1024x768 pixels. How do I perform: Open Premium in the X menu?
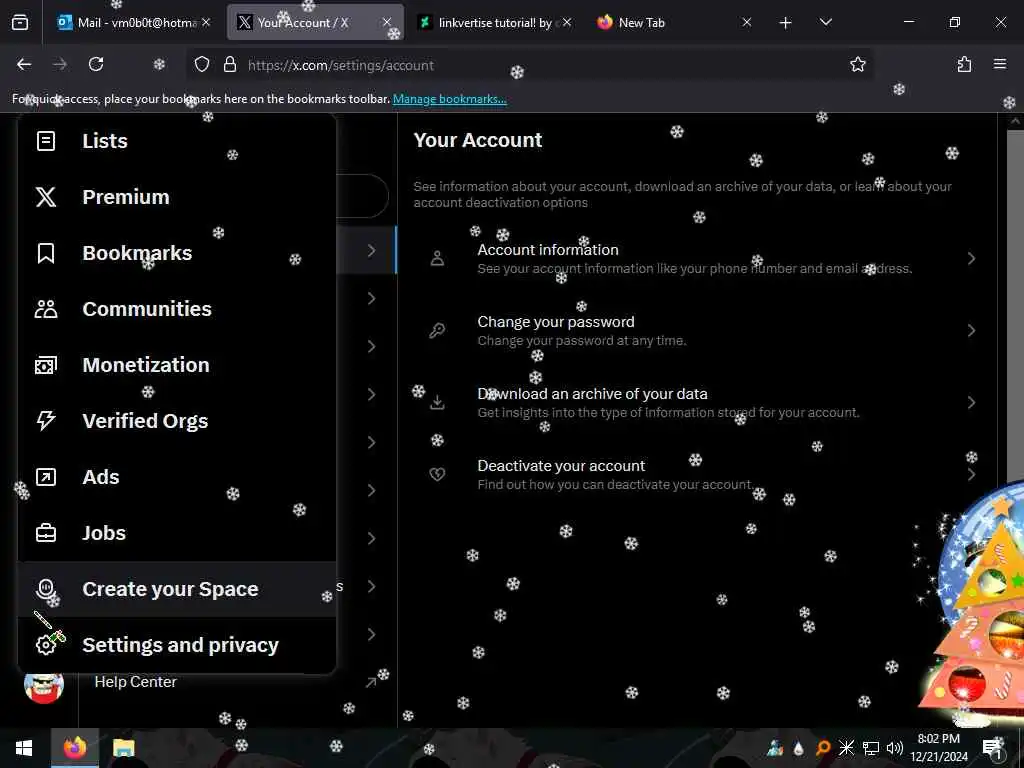coord(176,197)
